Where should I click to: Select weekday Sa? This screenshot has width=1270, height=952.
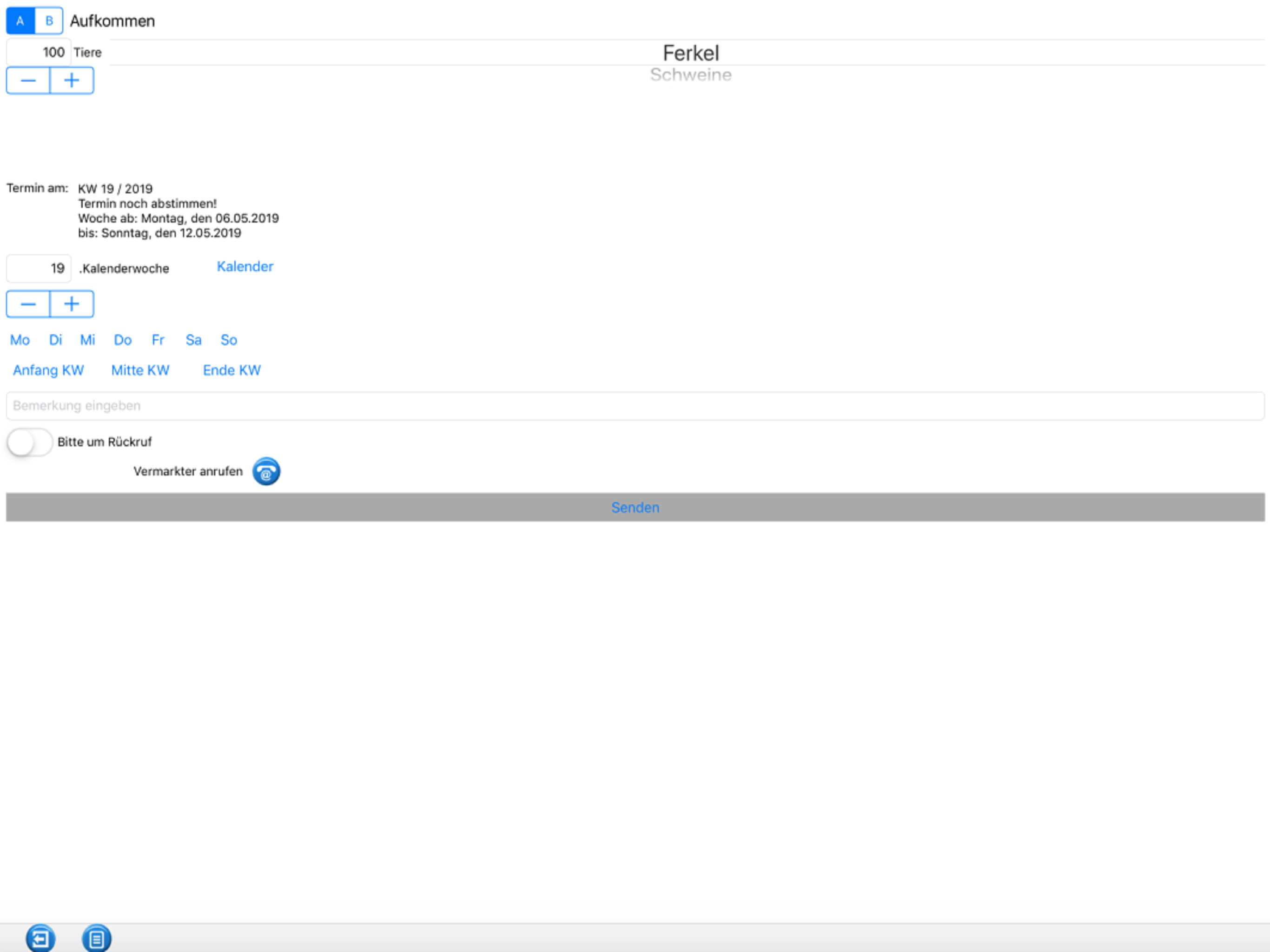pyautogui.click(x=193, y=340)
